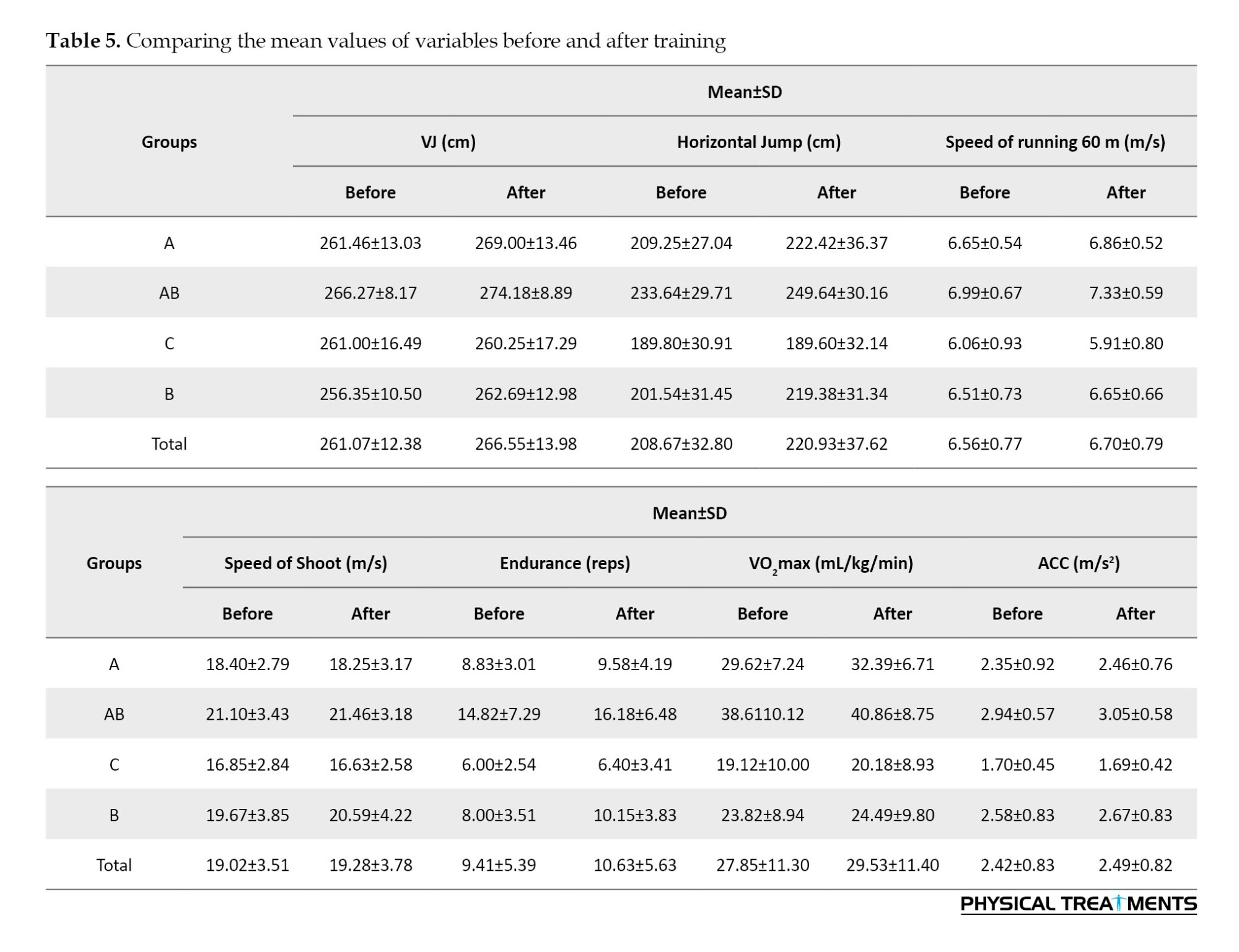Select the value 219.38±31.34
The height and width of the screenshot is (952, 1239).
coord(836,394)
